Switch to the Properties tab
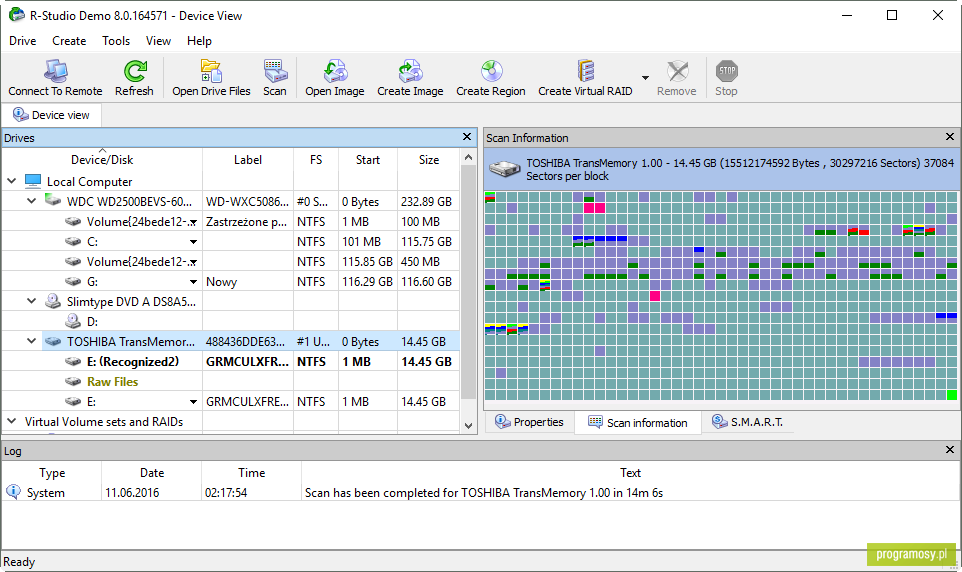Image resolution: width=962 pixels, height=572 pixels. [x=529, y=422]
